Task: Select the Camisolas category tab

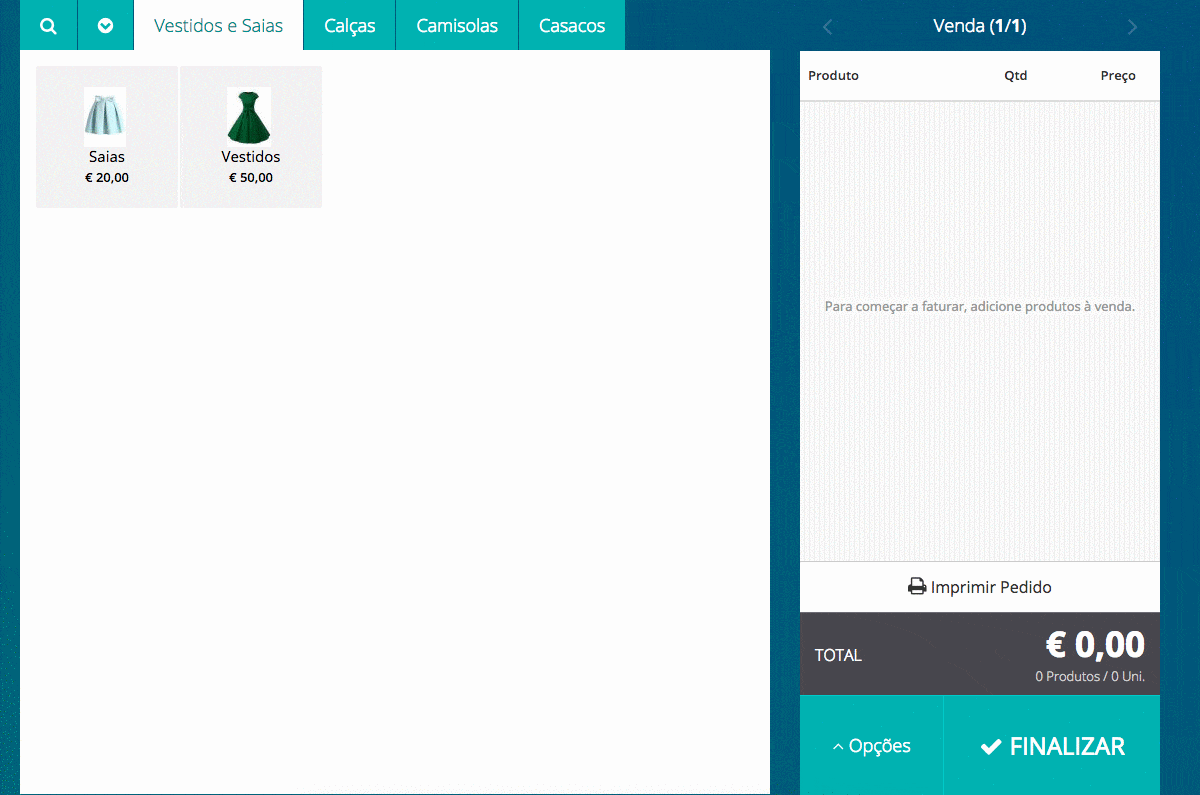Action: [457, 26]
